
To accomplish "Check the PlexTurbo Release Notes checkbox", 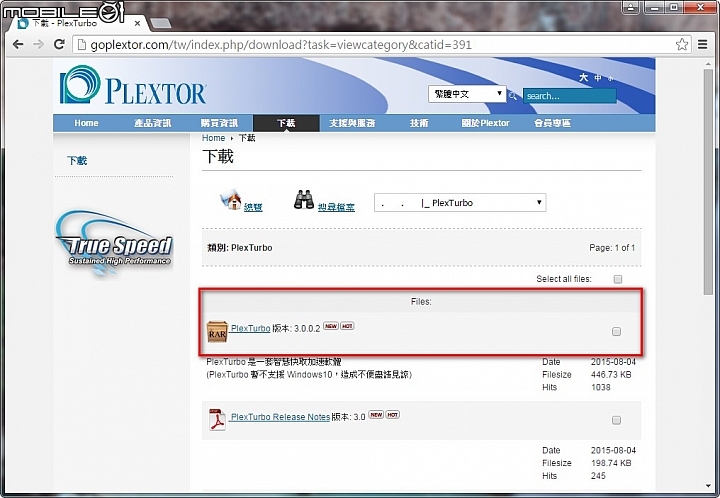I will pyautogui.click(x=616, y=420).
